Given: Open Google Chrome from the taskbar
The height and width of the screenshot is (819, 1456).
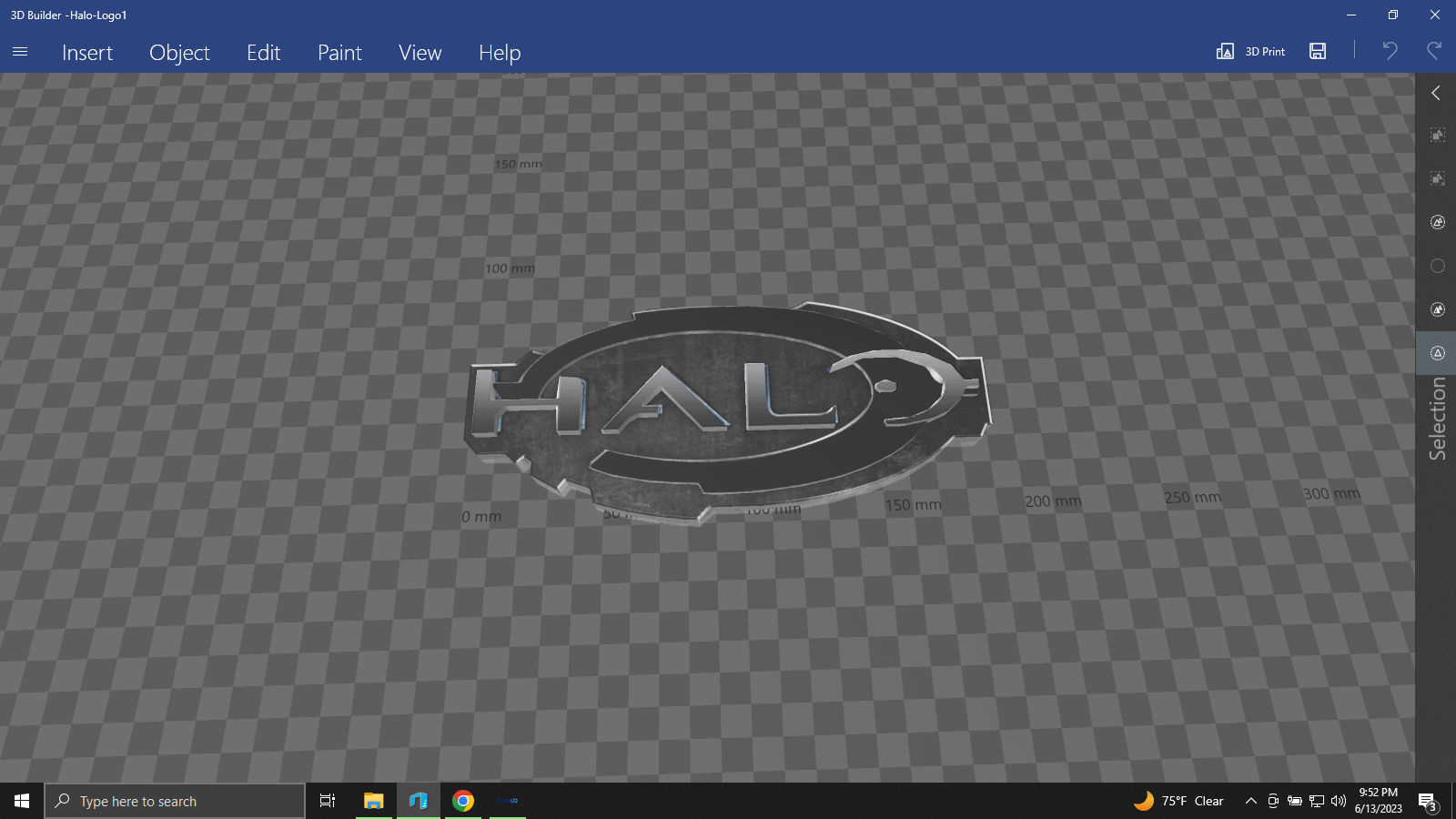Looking at the screenshot, I should [x=463, y=801].
